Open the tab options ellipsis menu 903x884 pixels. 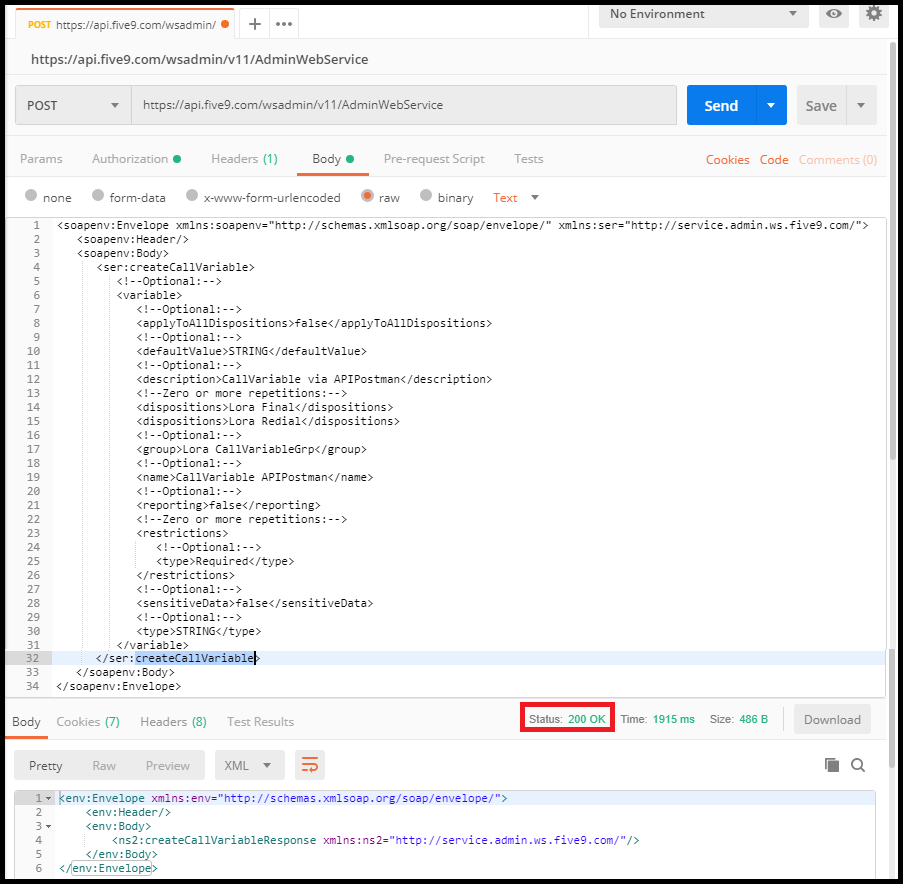pos(284,24)
